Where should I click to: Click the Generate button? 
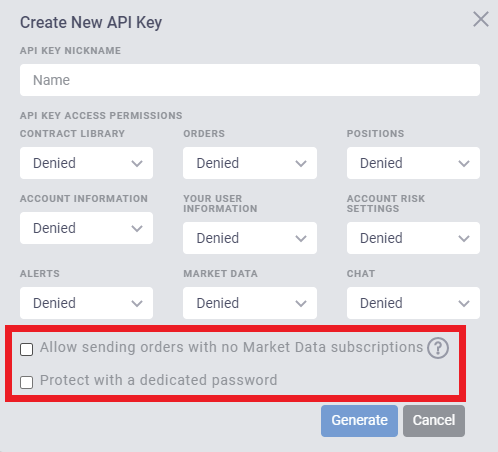(x=359, y=421)
